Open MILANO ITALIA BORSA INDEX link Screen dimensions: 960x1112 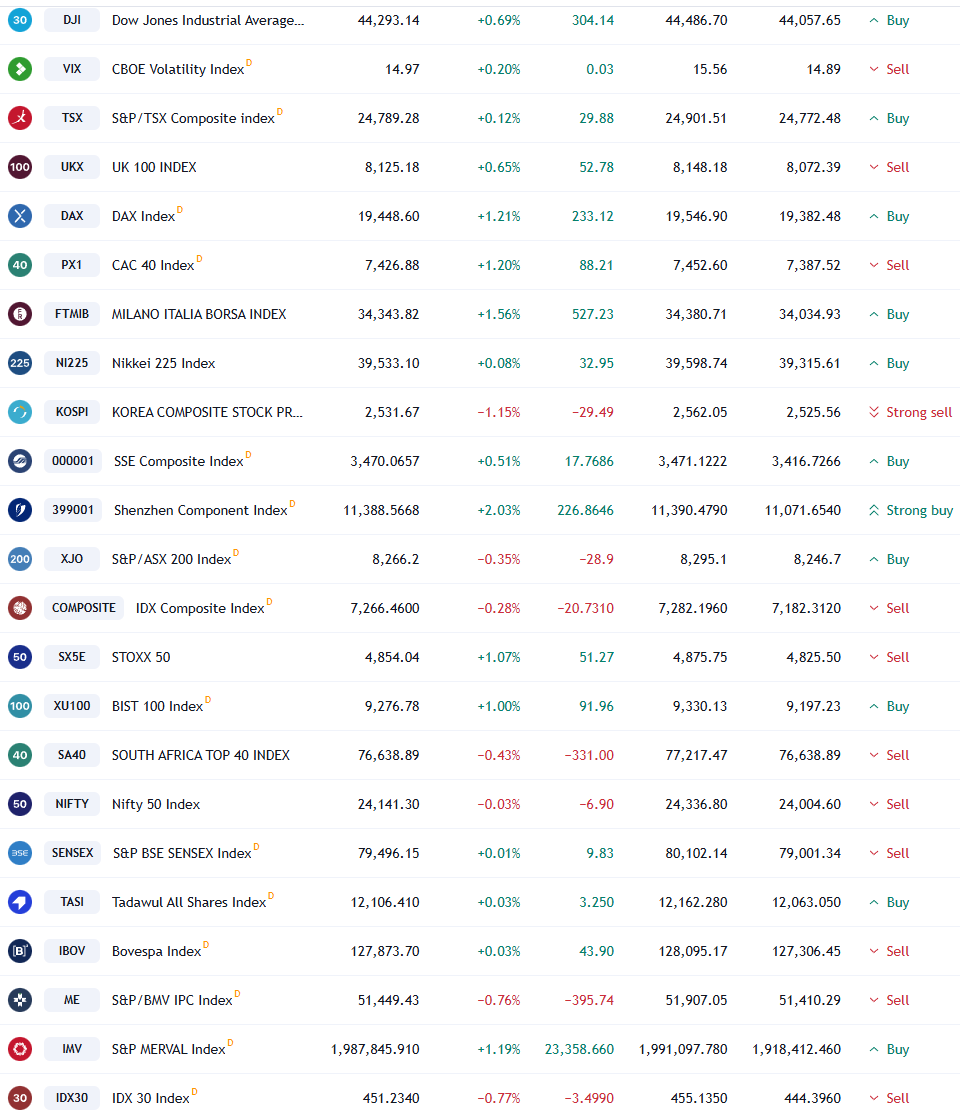199,314
